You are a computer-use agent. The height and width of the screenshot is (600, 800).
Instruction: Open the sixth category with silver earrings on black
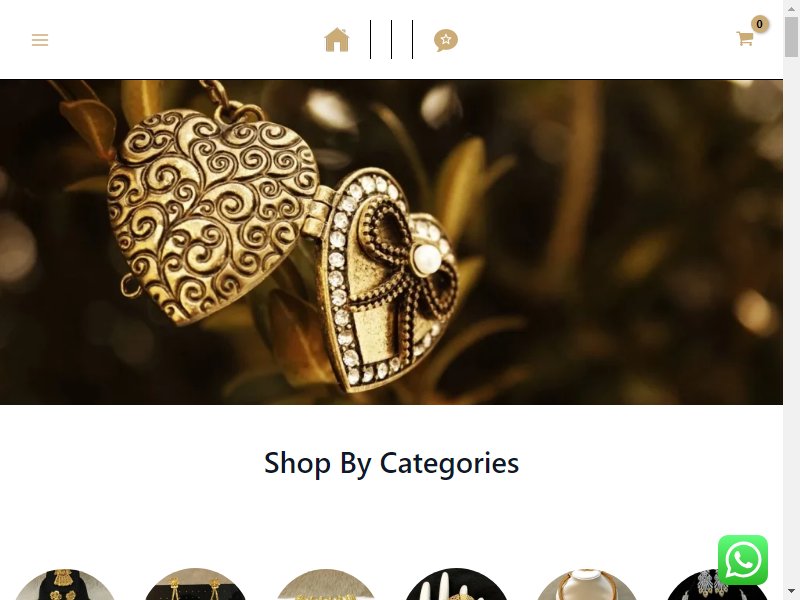point(717,585)
